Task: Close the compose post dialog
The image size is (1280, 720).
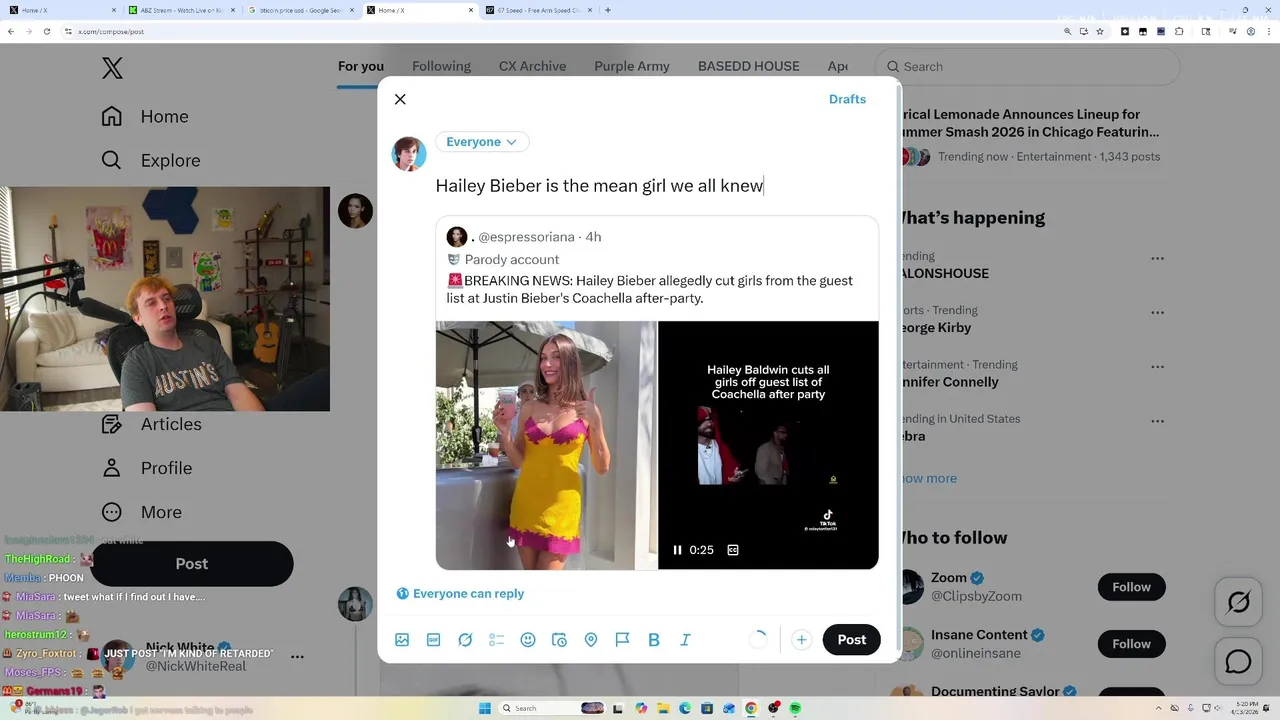Action: [x=400, y=99]
